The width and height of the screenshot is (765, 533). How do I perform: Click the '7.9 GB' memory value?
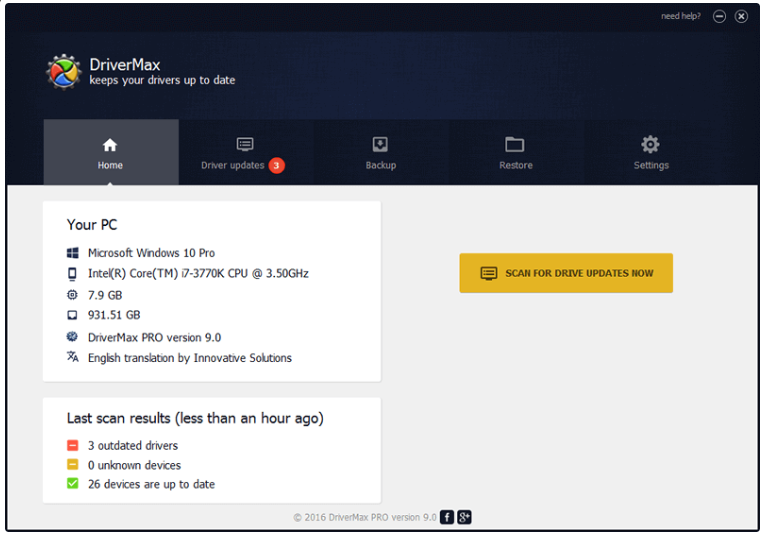(105, 295)
